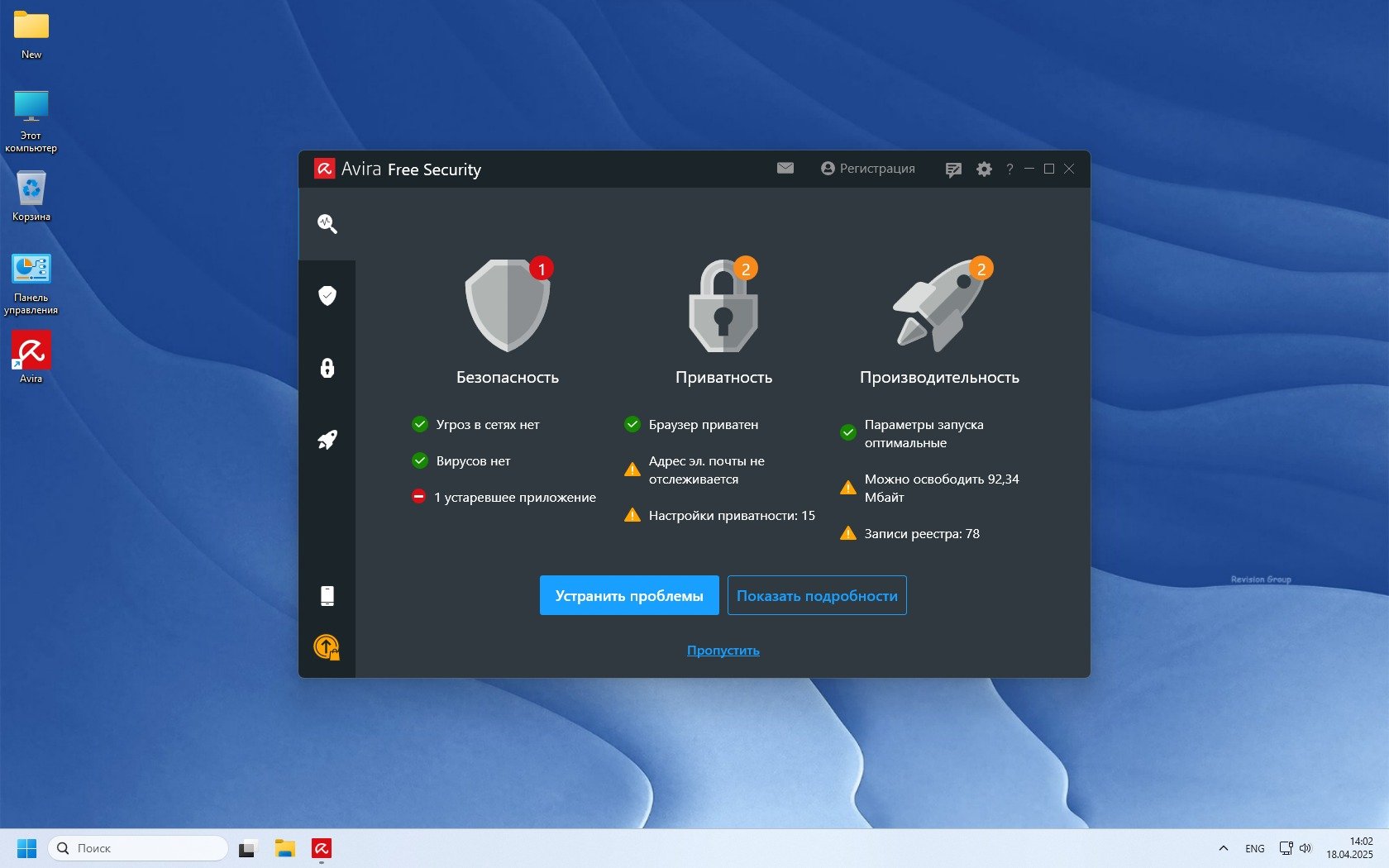Open Avira settings gear icon
Screen dimensions: 1389x868
[984, 169]
